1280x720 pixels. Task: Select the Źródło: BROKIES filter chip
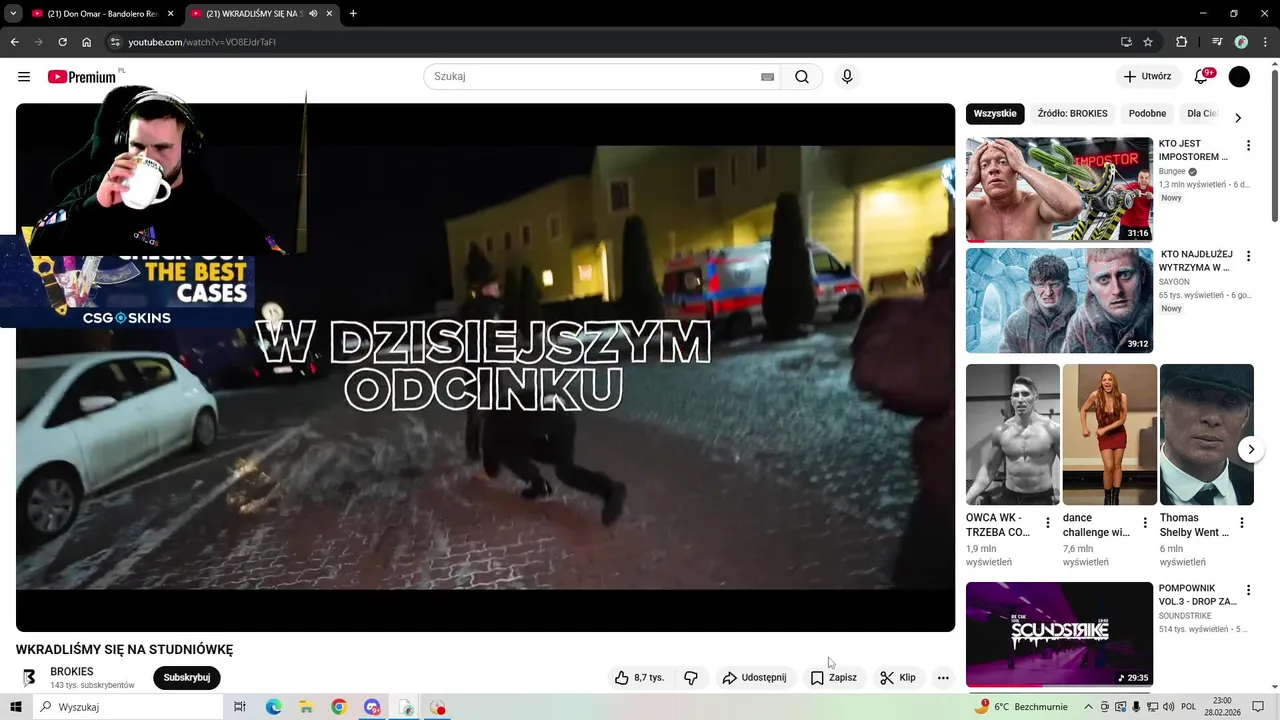click(x=1072, y=114)
